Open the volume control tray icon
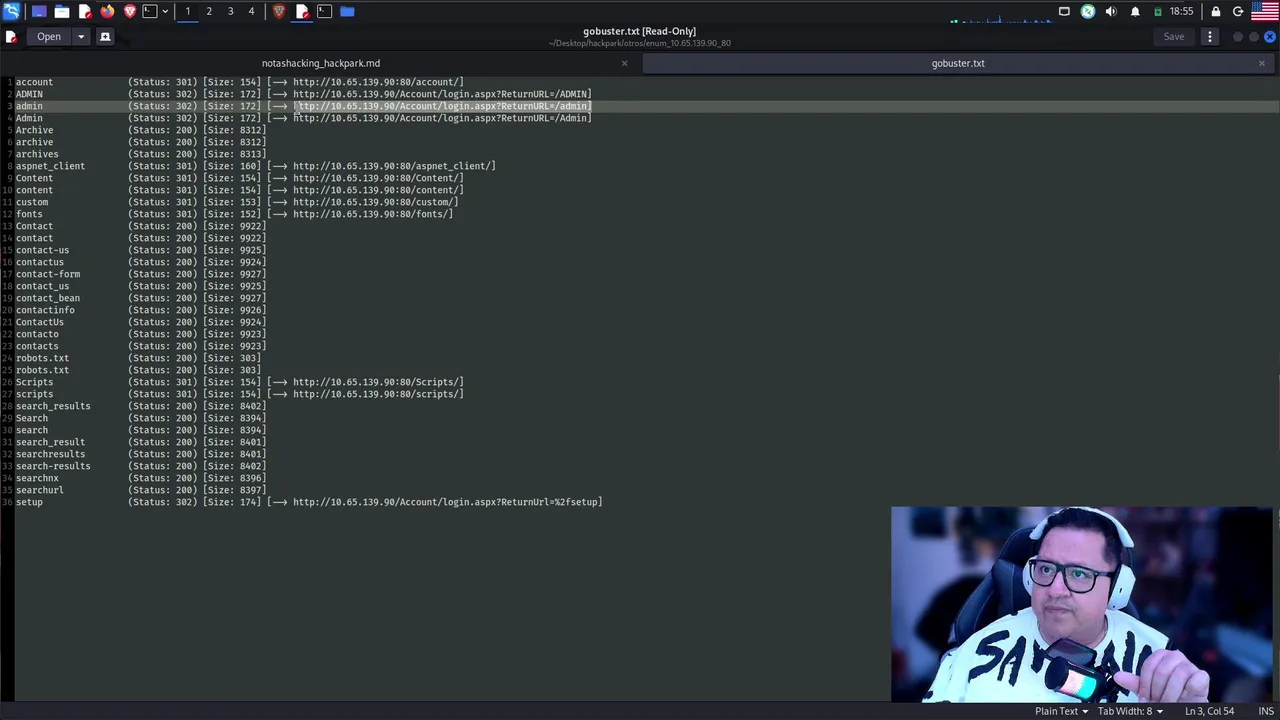The image size is (1280, 720). pyautogui.click(x=1111, y=11)
